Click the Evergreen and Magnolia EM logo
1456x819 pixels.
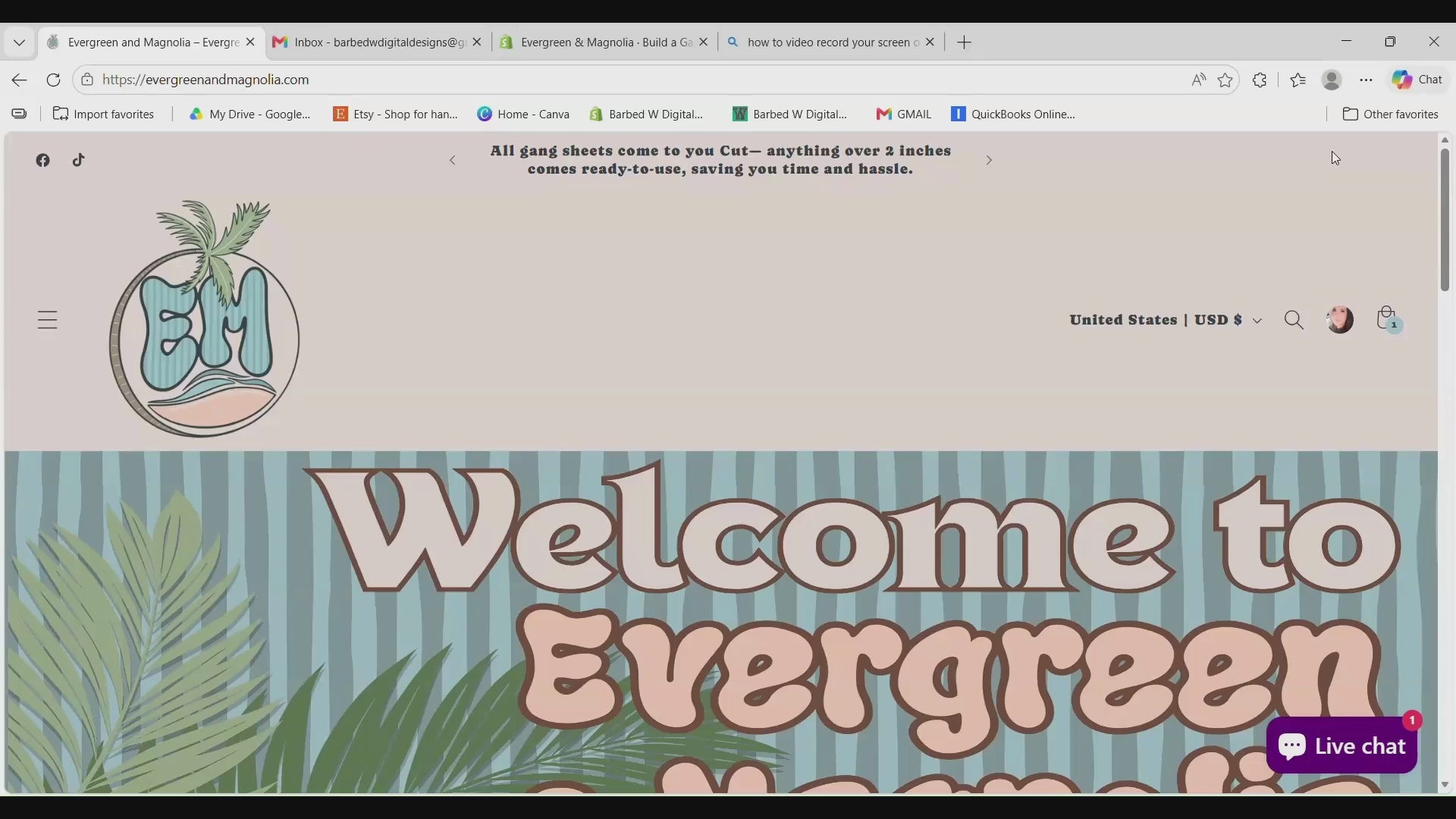(x=205, y=319)
